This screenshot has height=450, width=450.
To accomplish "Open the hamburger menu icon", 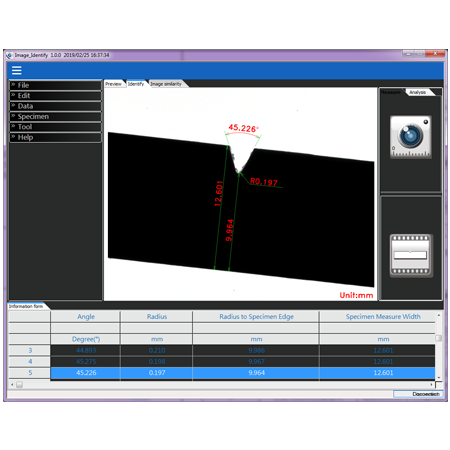I will tap(16, 70).
